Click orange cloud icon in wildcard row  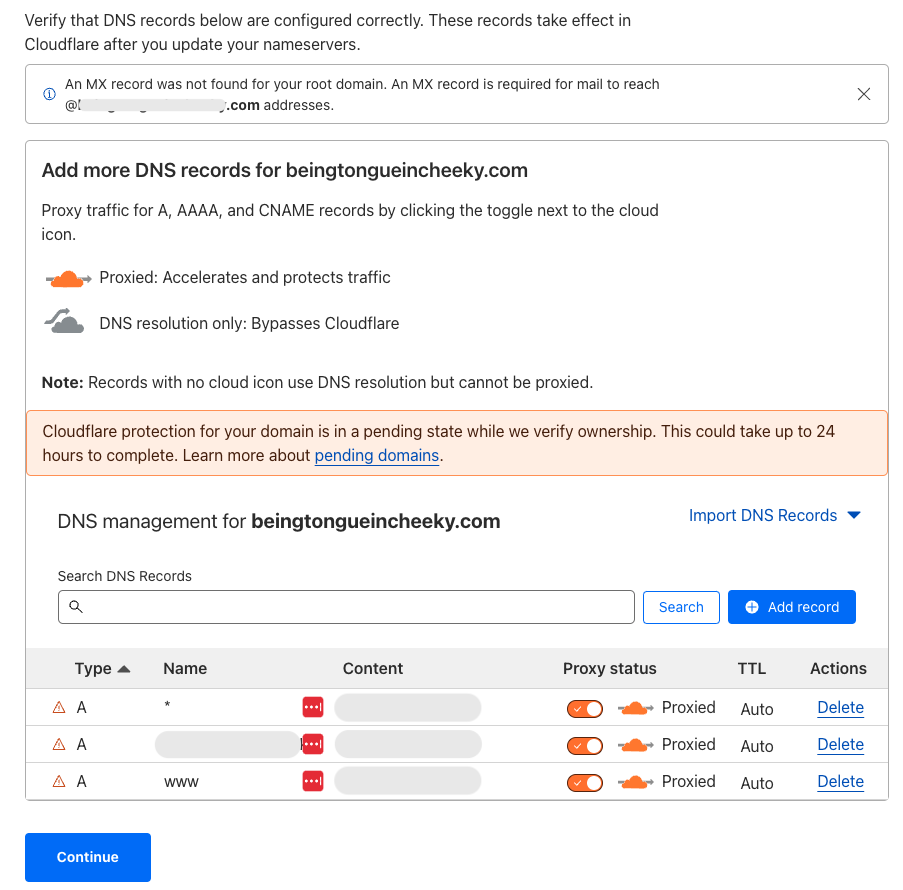(x=635, y=708)
